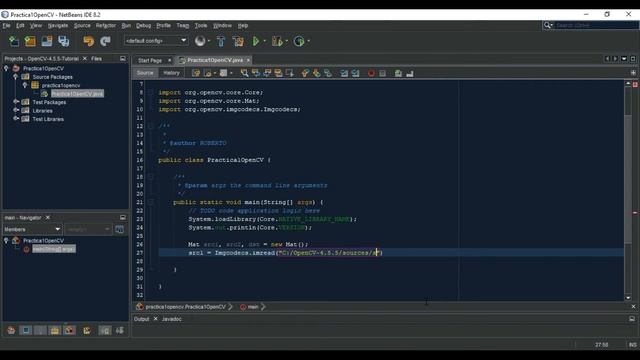Click the Last Edit icon in editor toolbar
This screenshot has width=640, height=360.
[x=196, y=73]
